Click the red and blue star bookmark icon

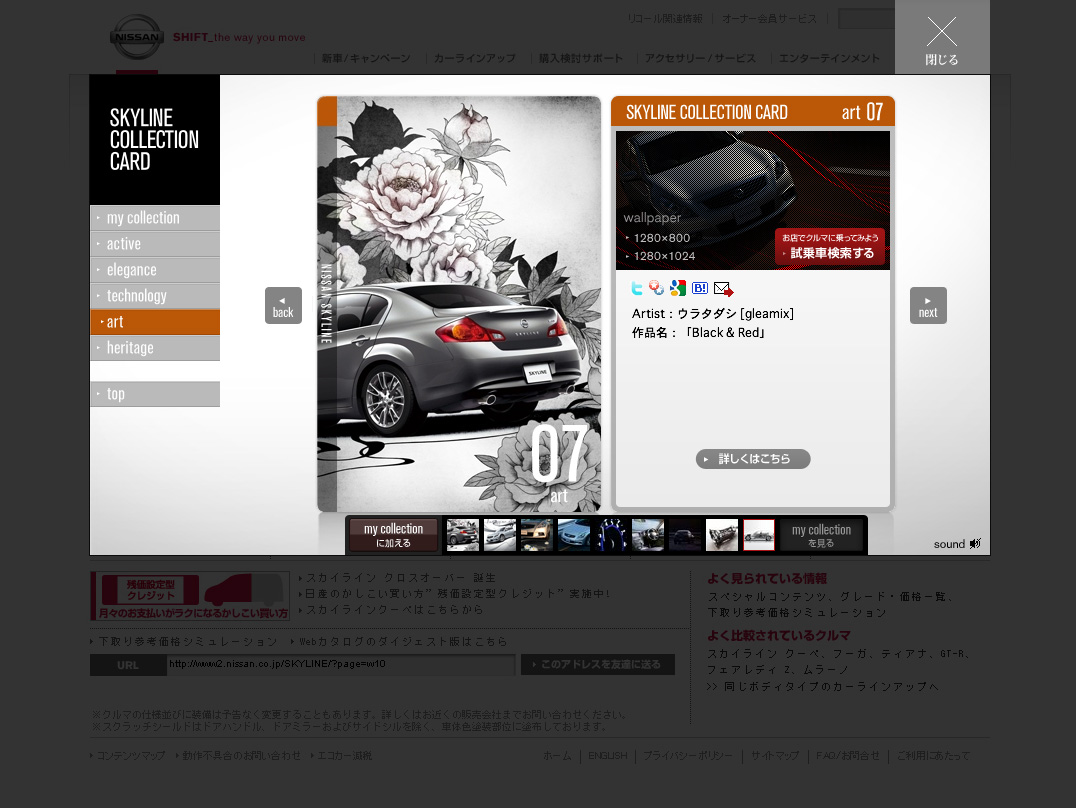coord(657,288)
